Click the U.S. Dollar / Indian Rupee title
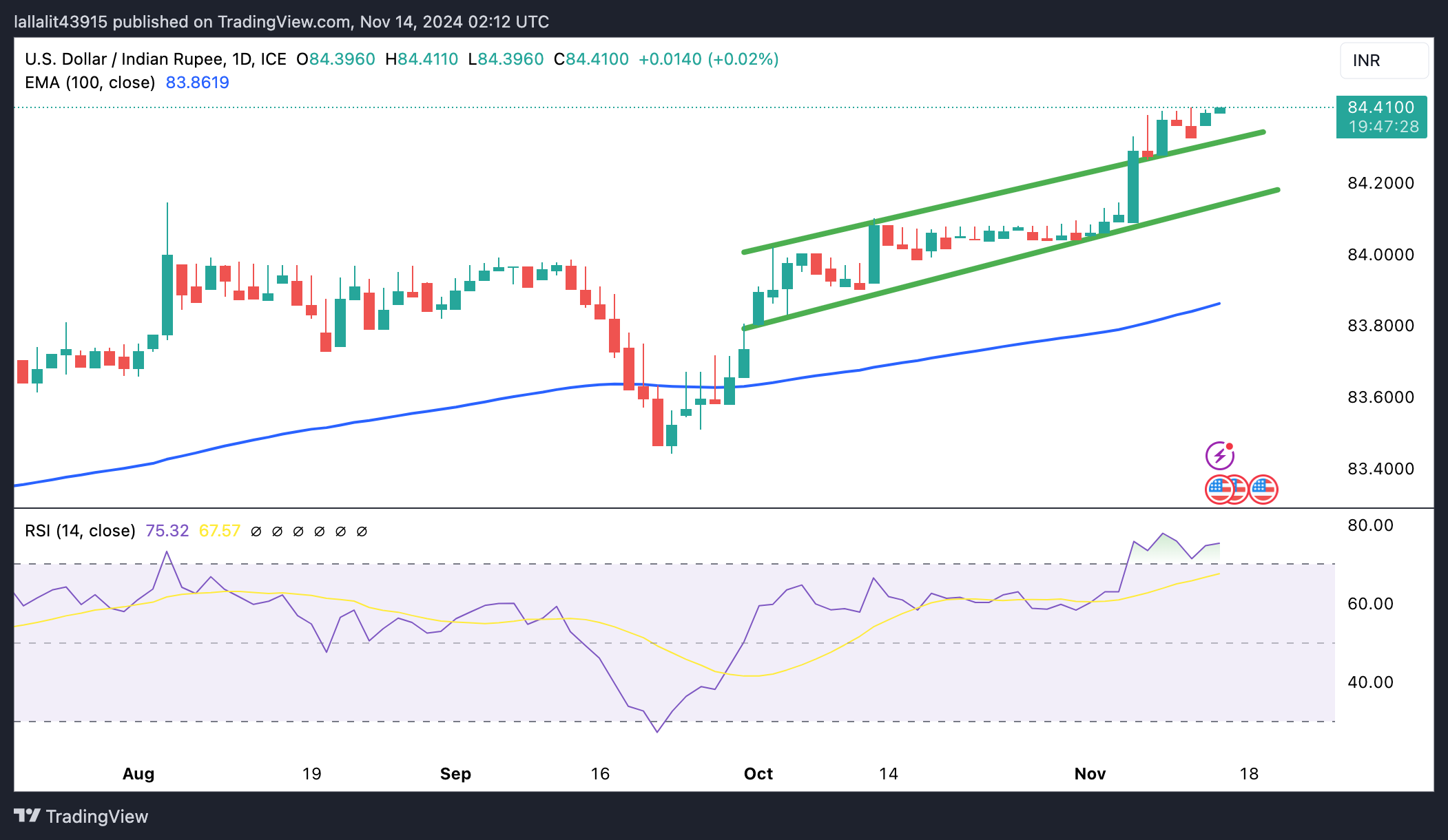Viewport: 1448px width, 840px height. tap(124, 59)
